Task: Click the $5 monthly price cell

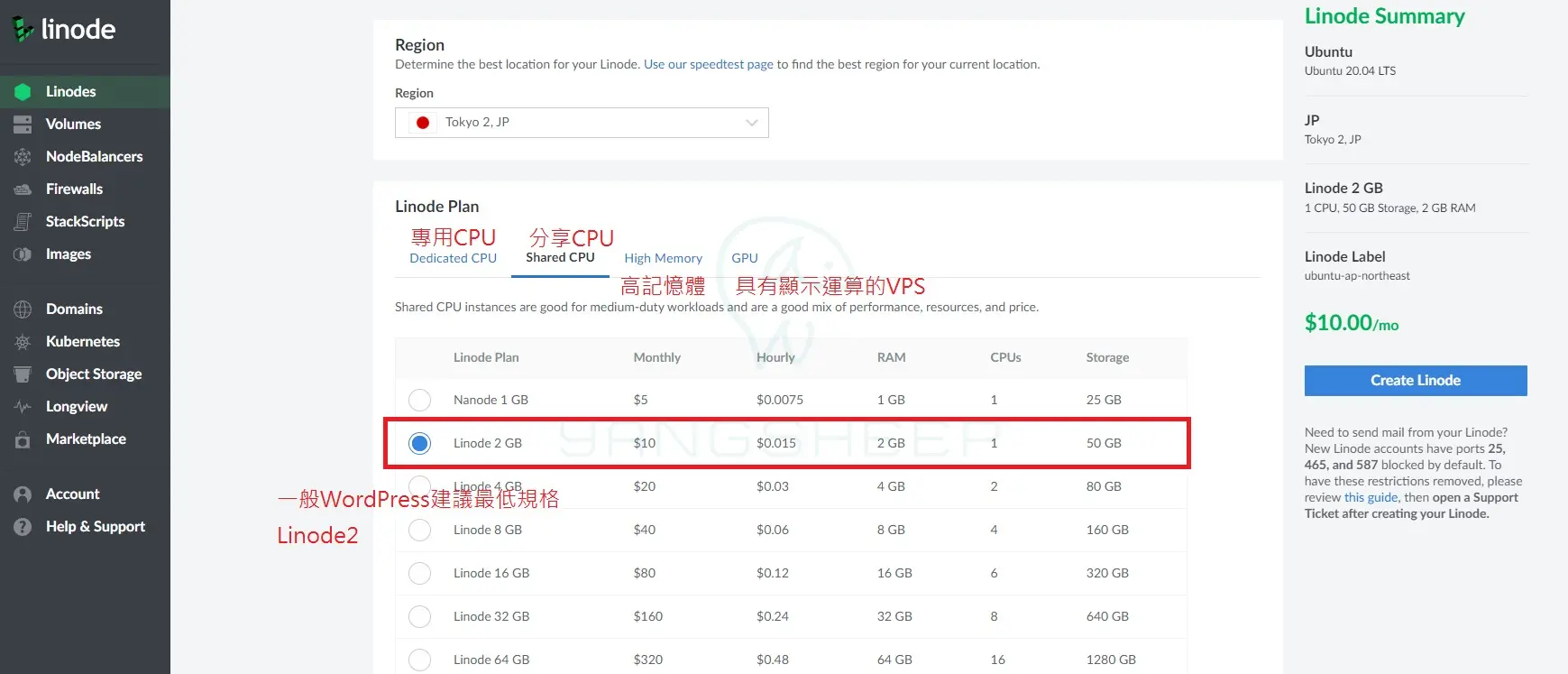Action: click(x=640, y=400)
